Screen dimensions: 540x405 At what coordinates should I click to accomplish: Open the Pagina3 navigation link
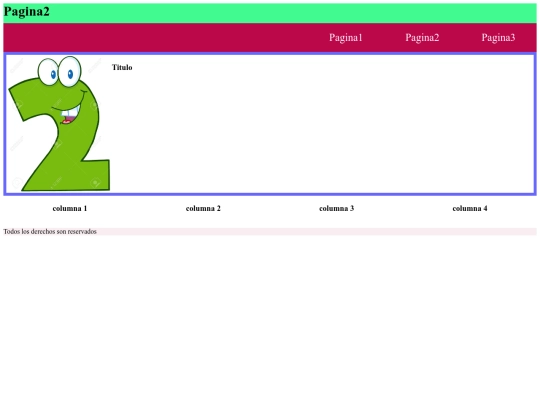point(498,38)
